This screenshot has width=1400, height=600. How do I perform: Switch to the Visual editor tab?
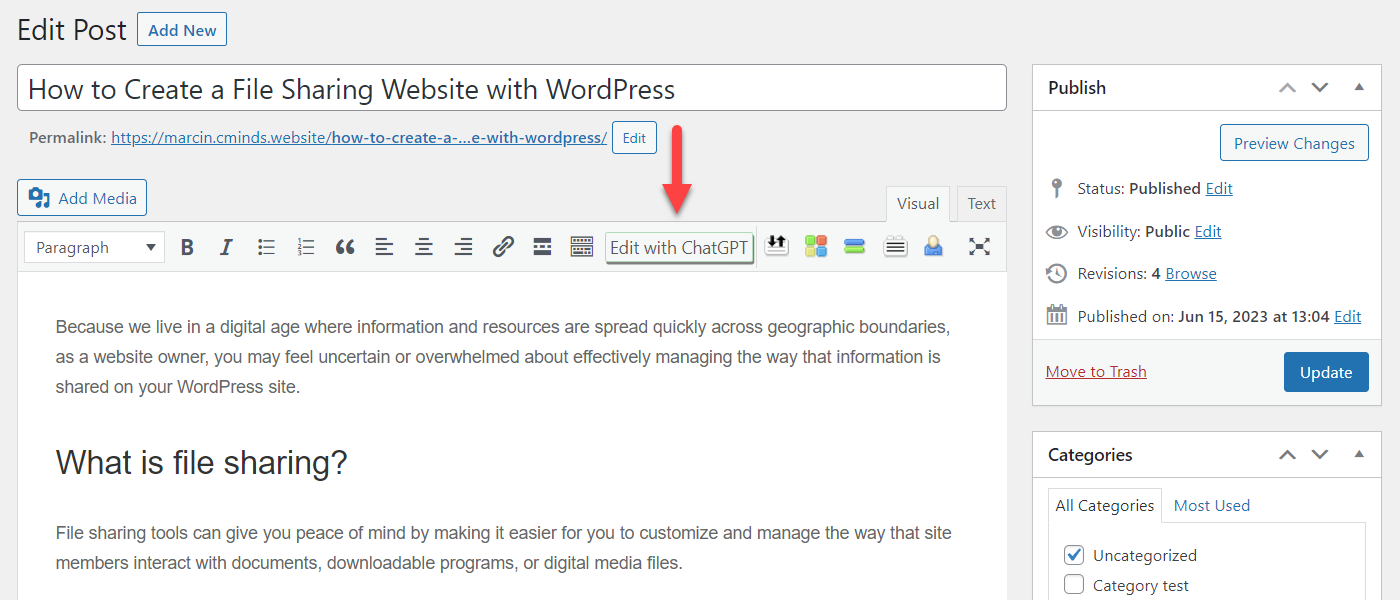(x=918, y=204)
